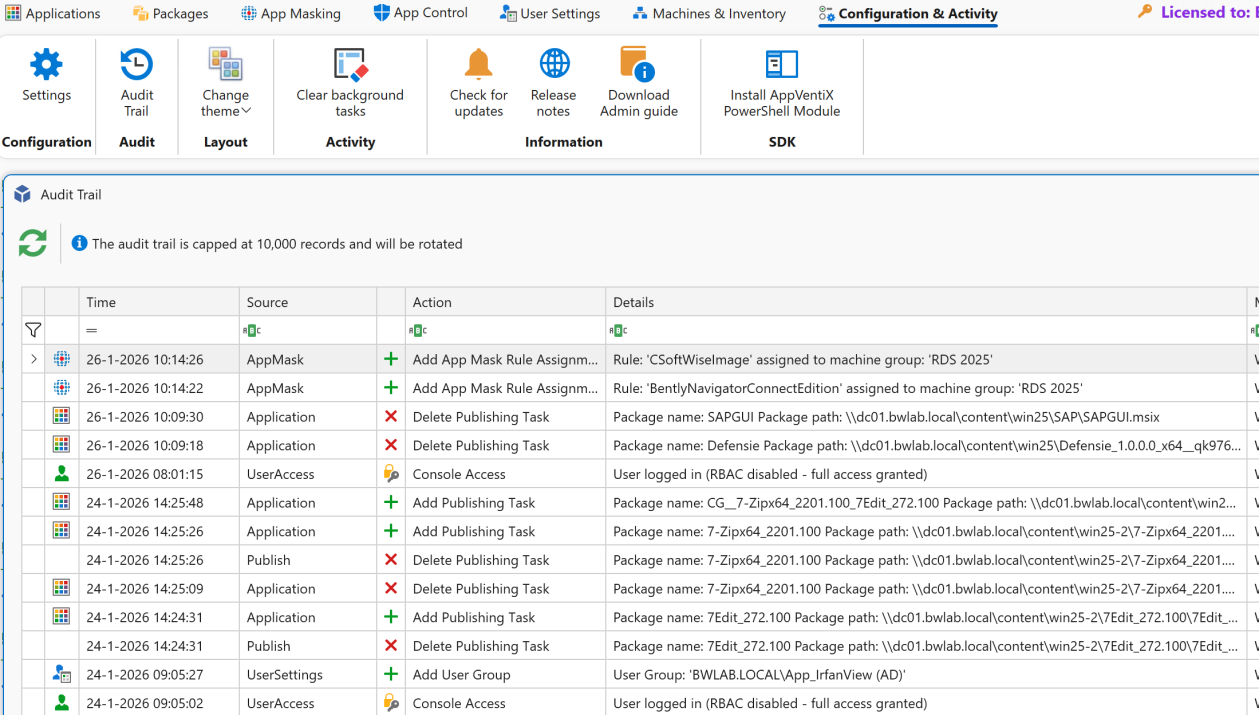Switch to the Machines & Inventory tab
The height and width of the screenshot is (715, 1259).
(x=709, y=13)
